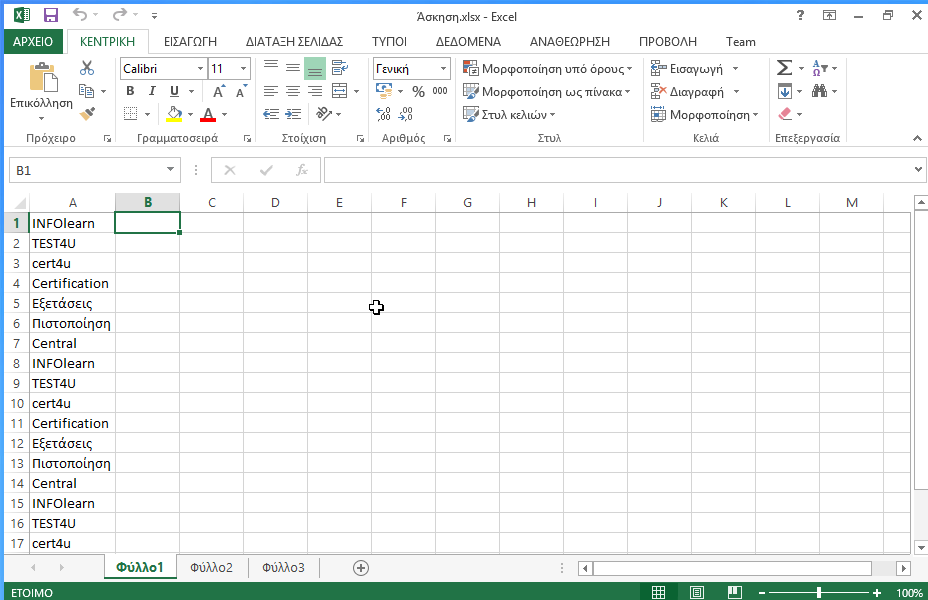The height and width of the screenshot is (600, 928).
Task: Open the ΑΡΧΕΙΟ file tab
Action: (x=33, y=41)
